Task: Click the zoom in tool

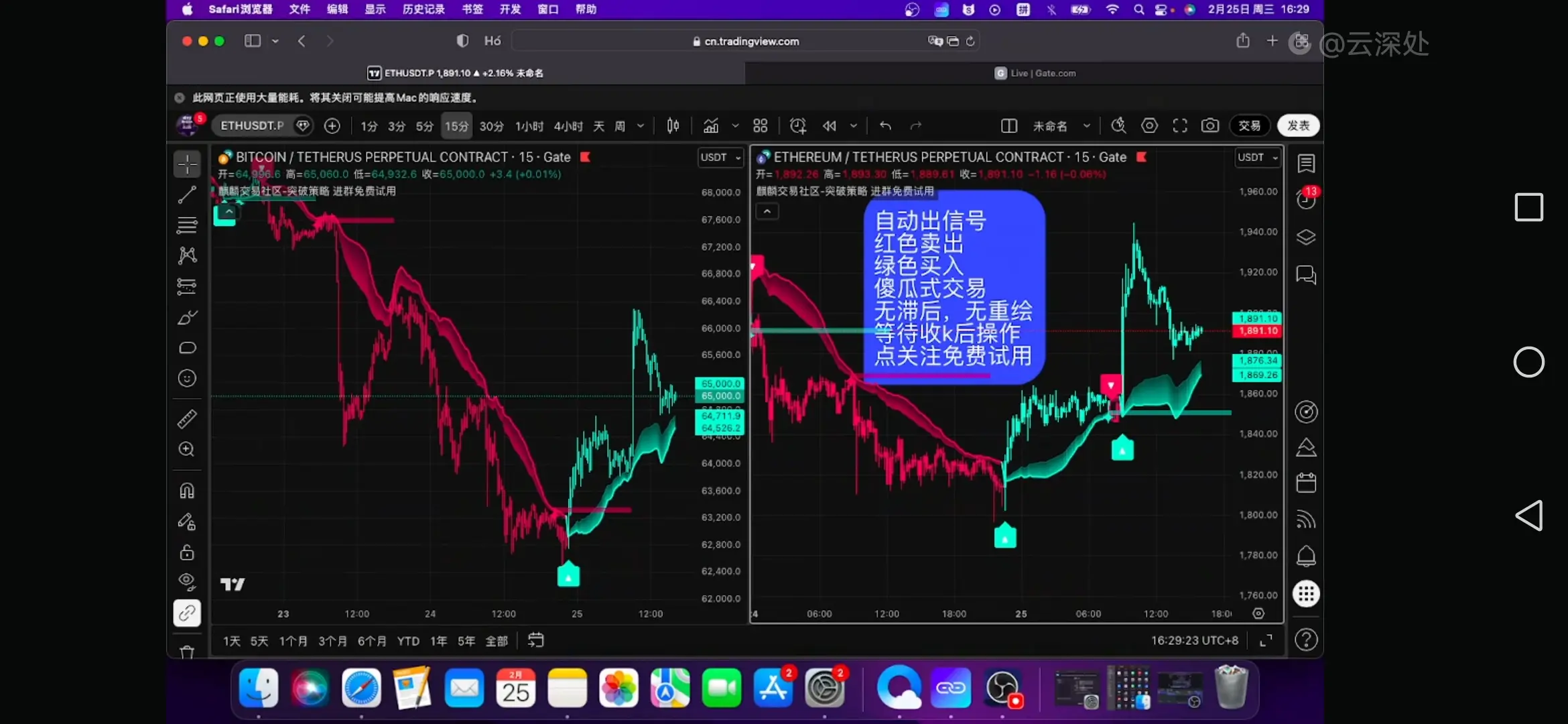Action: click(x=187, y=449)
